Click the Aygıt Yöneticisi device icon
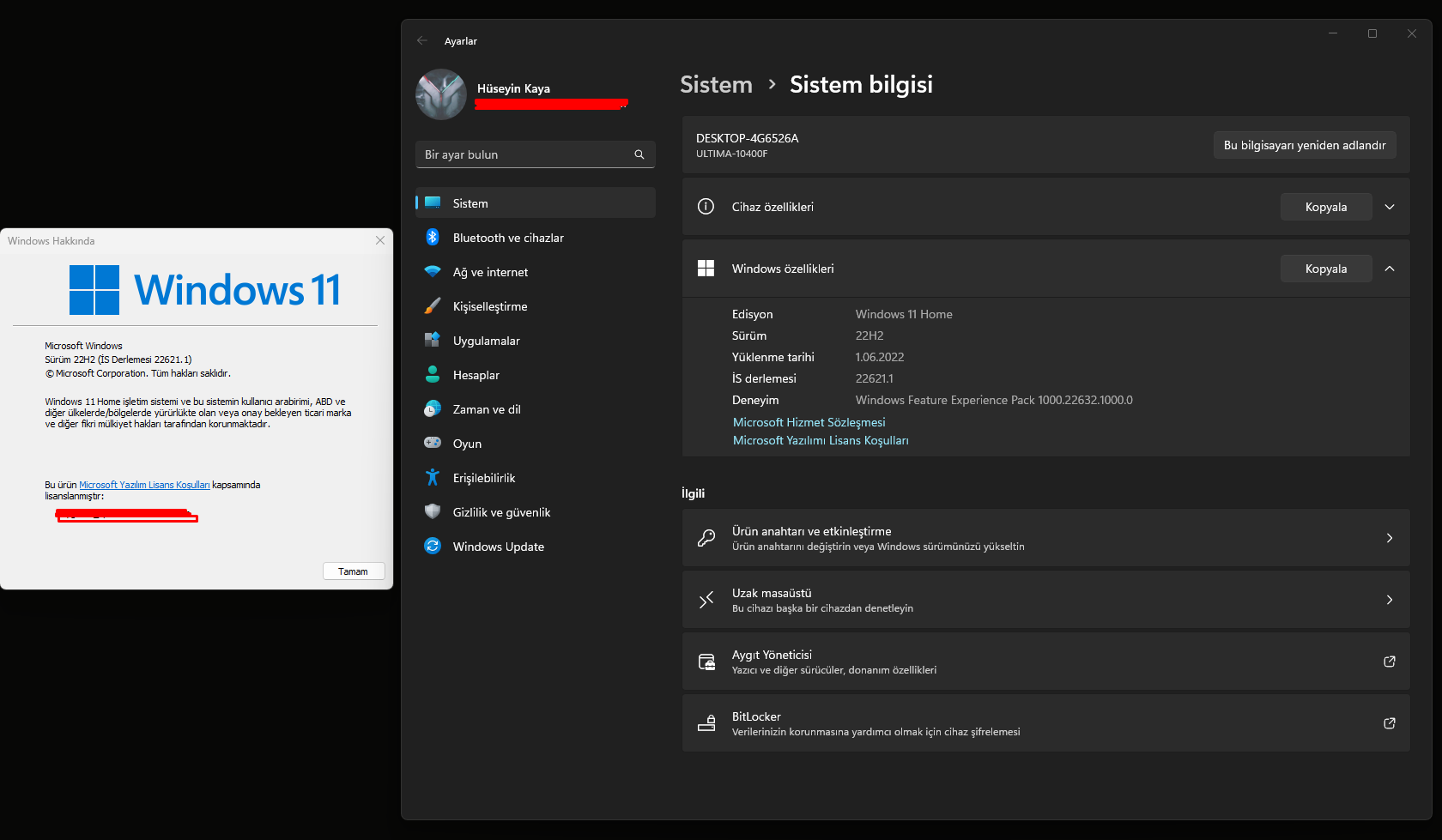Screen dimensions: 1442x840 [706, 662]
